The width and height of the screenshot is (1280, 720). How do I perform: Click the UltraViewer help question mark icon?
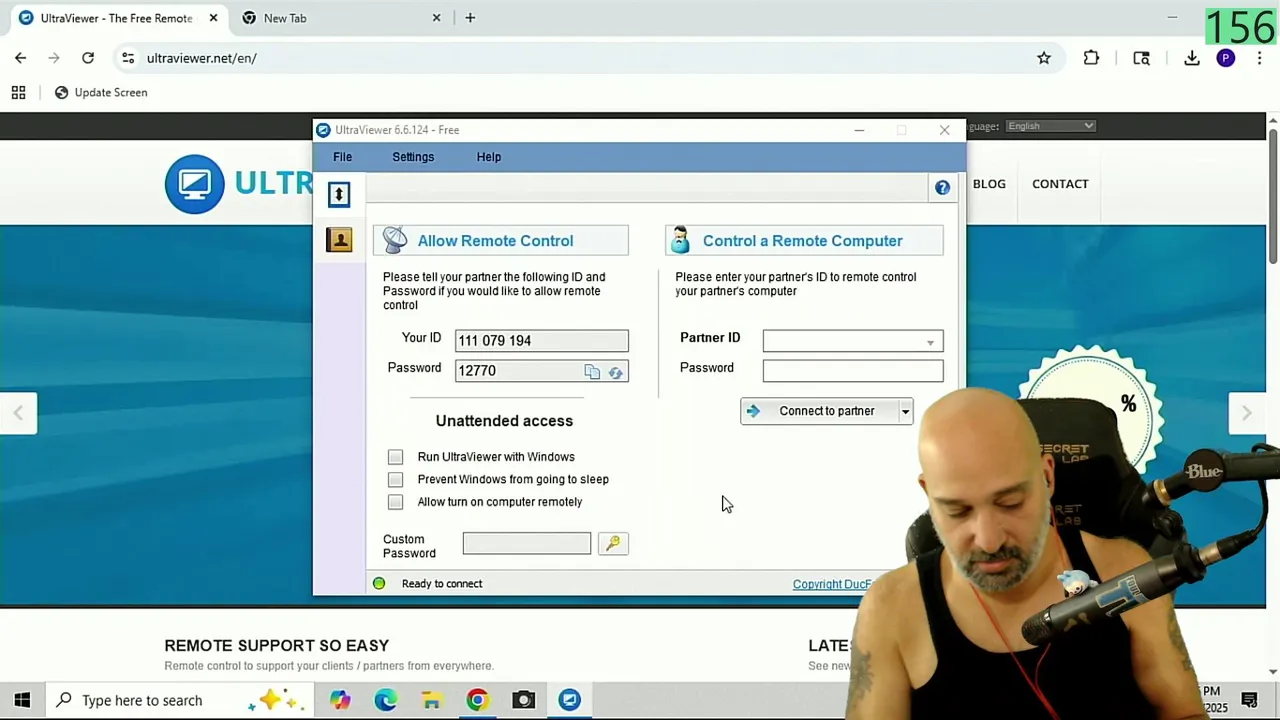(x=942, y=188)
